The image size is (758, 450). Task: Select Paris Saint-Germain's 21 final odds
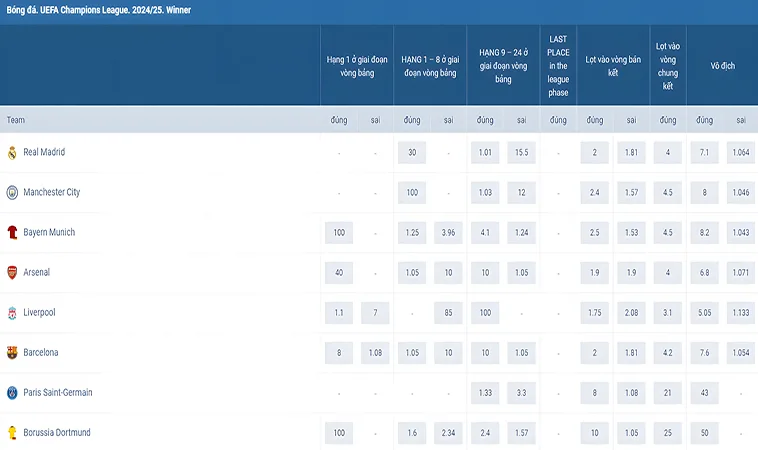pyautogui.click(x=668, y=393)
